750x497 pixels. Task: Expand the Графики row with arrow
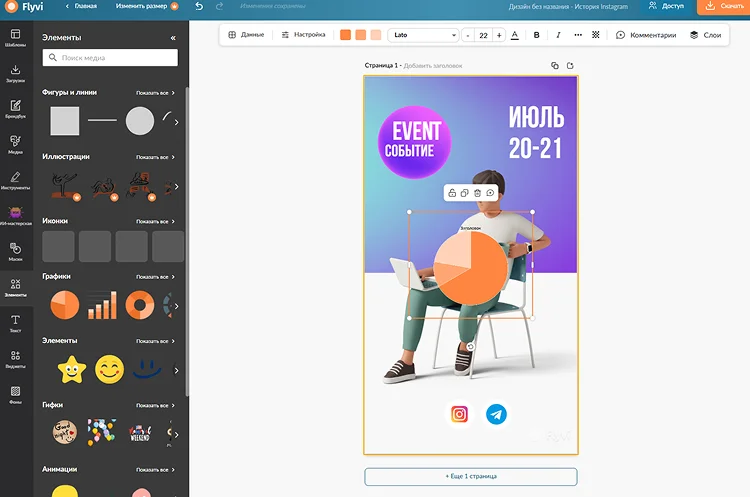176,306
